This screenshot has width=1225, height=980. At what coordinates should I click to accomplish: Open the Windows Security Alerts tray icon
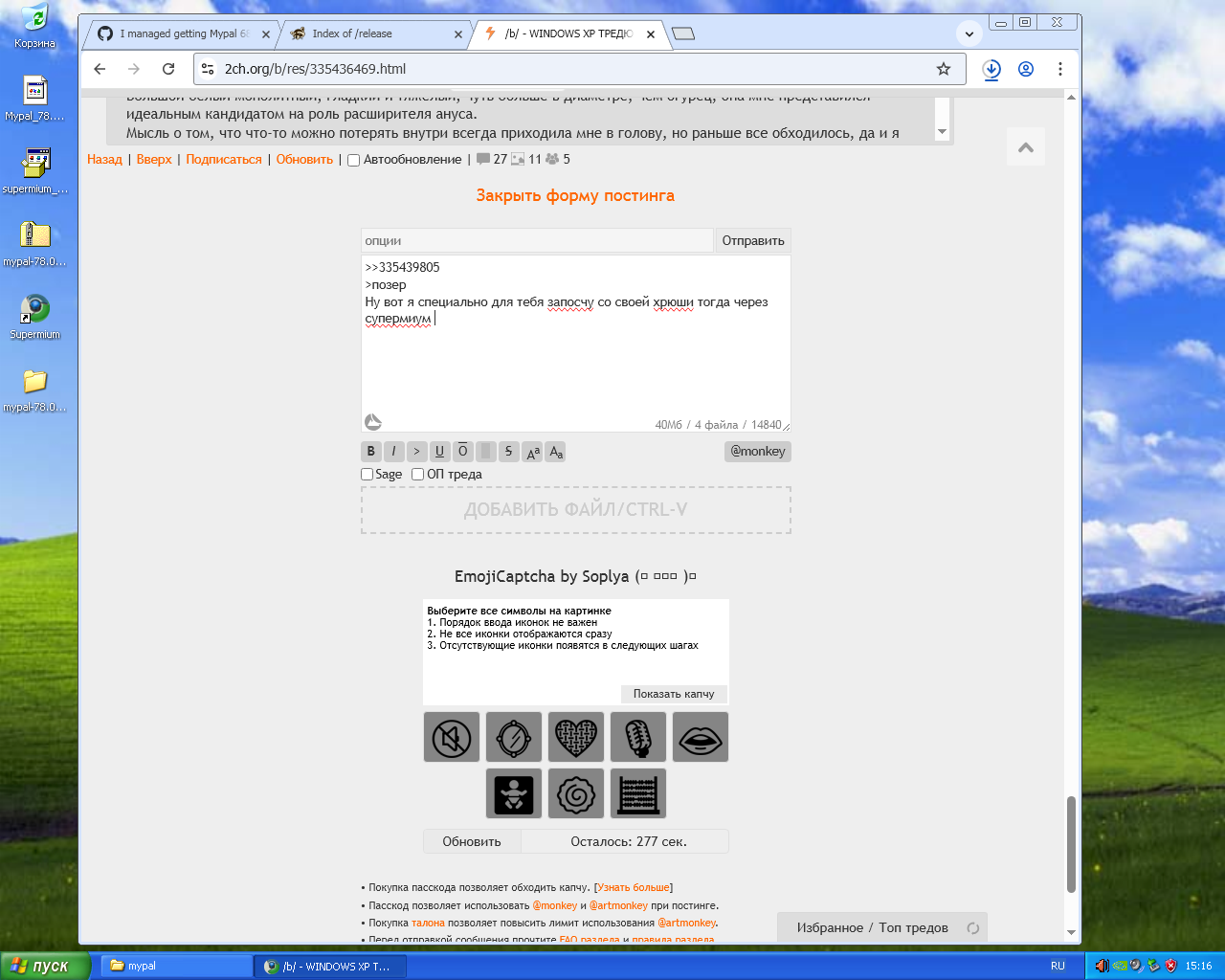tap(1170, 966)
